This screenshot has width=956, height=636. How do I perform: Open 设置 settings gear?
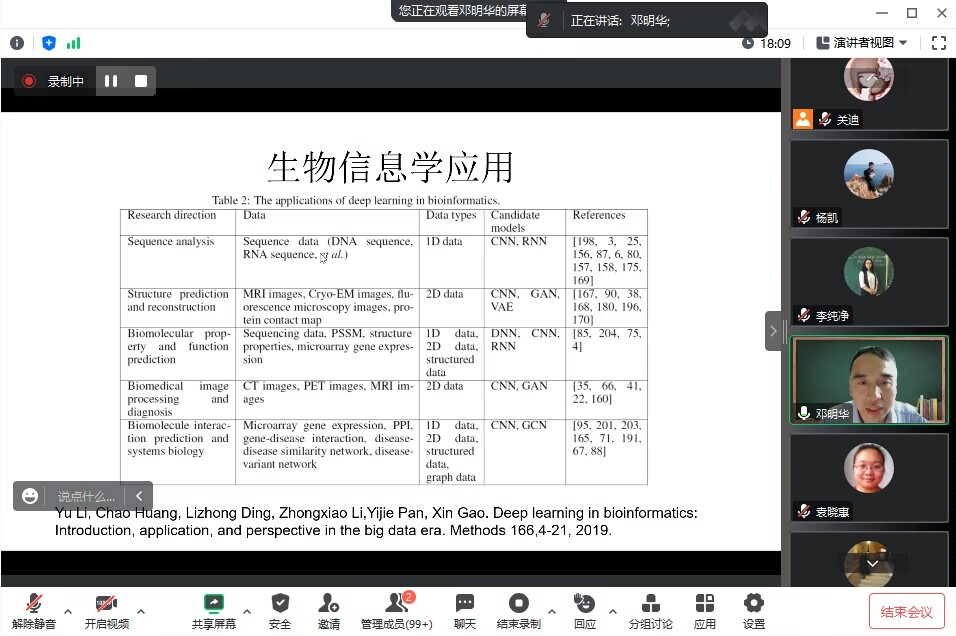click(x=753, y=609)
